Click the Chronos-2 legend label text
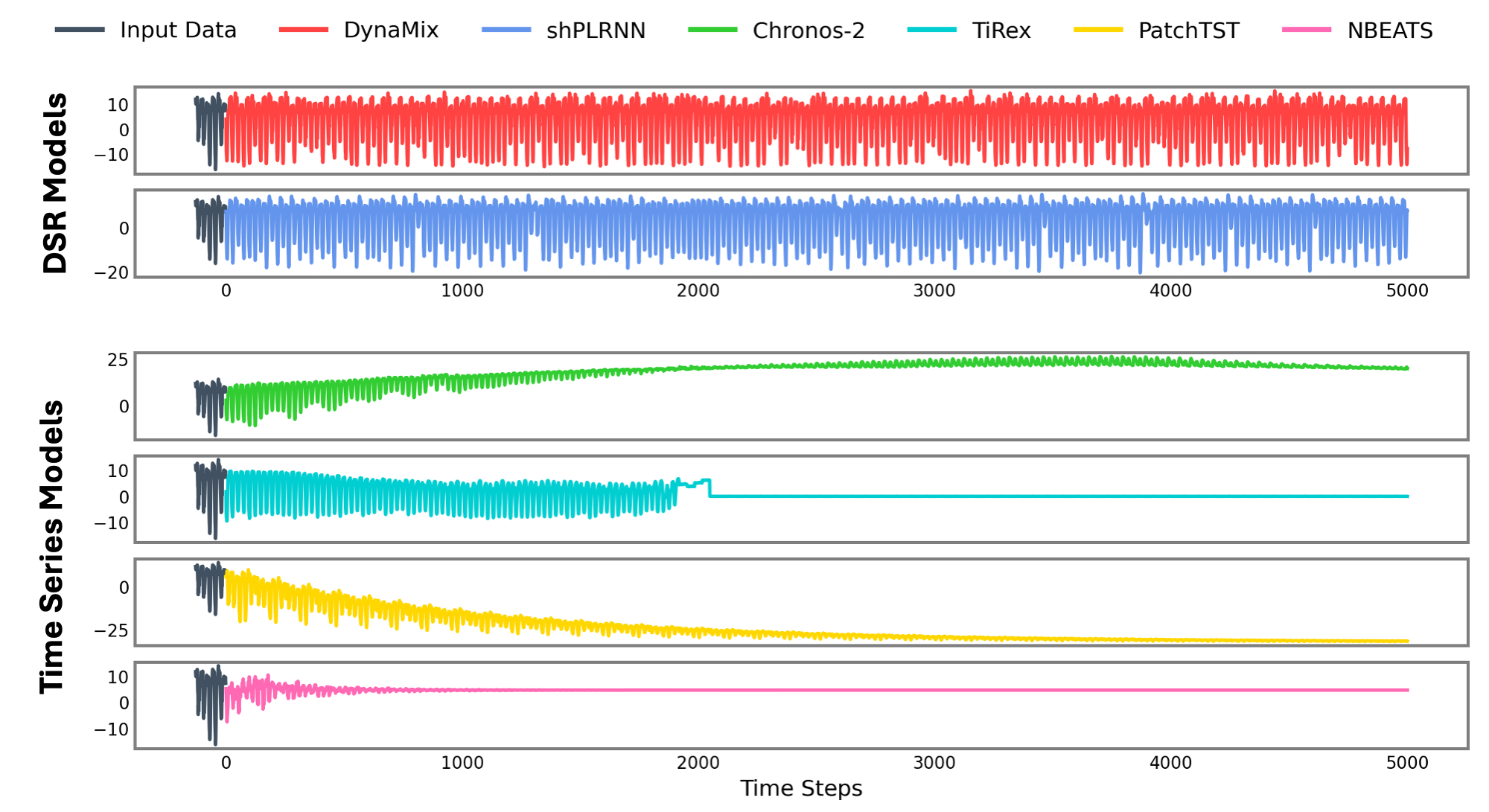 point(808,31)
